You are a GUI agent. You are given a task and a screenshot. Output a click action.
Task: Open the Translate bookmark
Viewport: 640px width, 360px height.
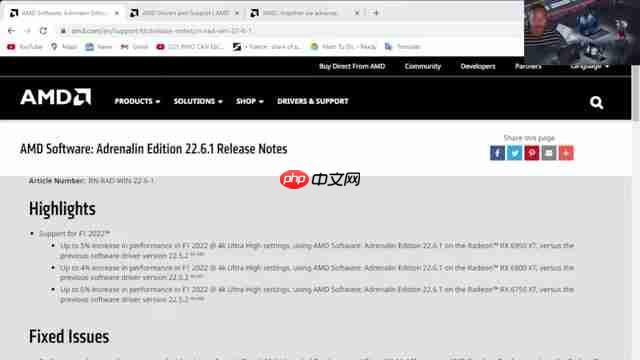(402, 47)
